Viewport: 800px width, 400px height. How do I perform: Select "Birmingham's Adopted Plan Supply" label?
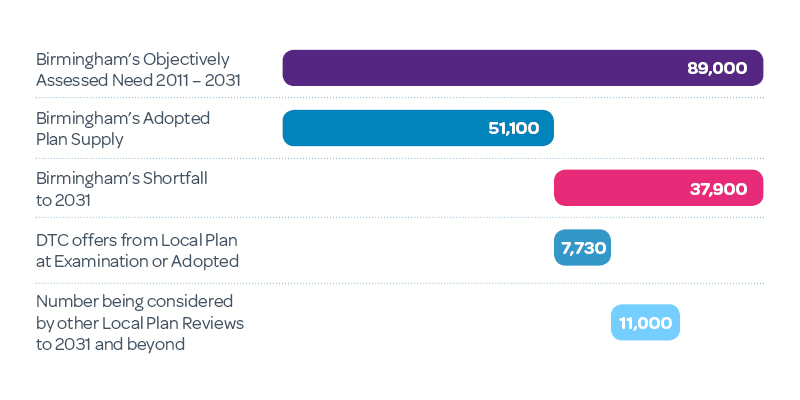(x=123, y=128)
